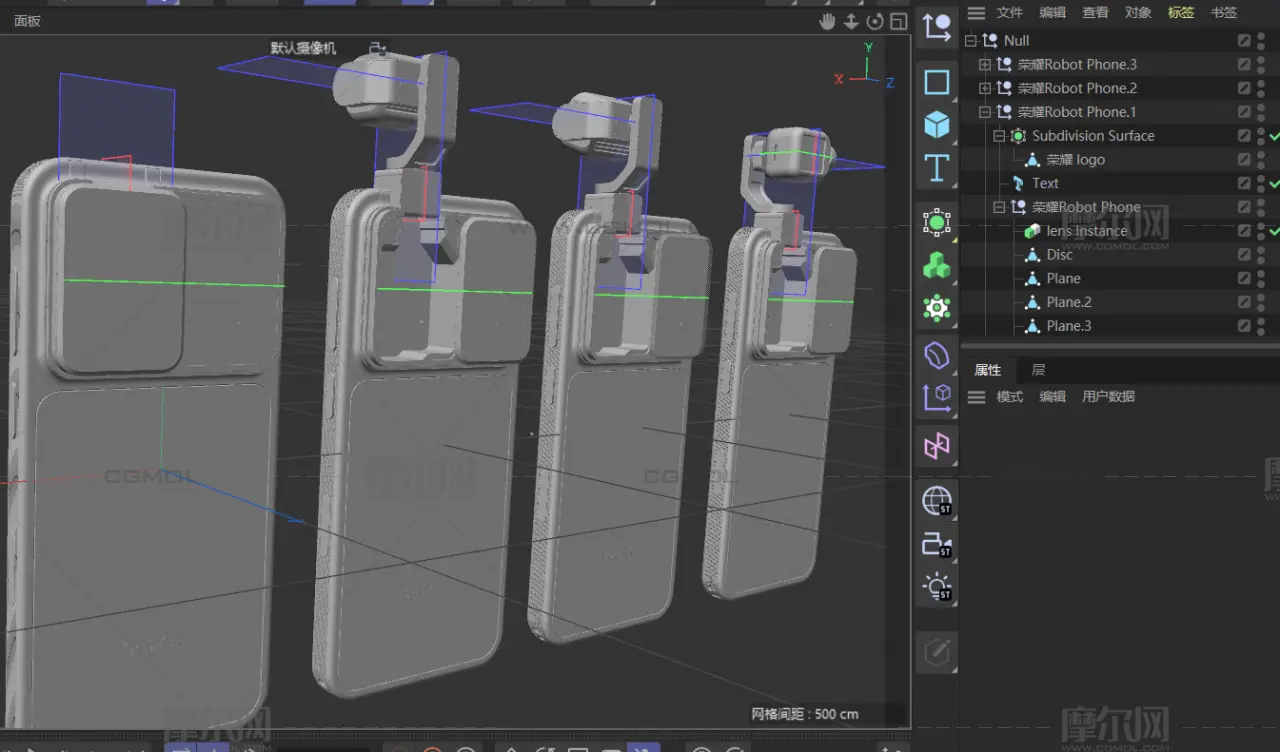Add an environment with the globe icon

coord(937,500)
